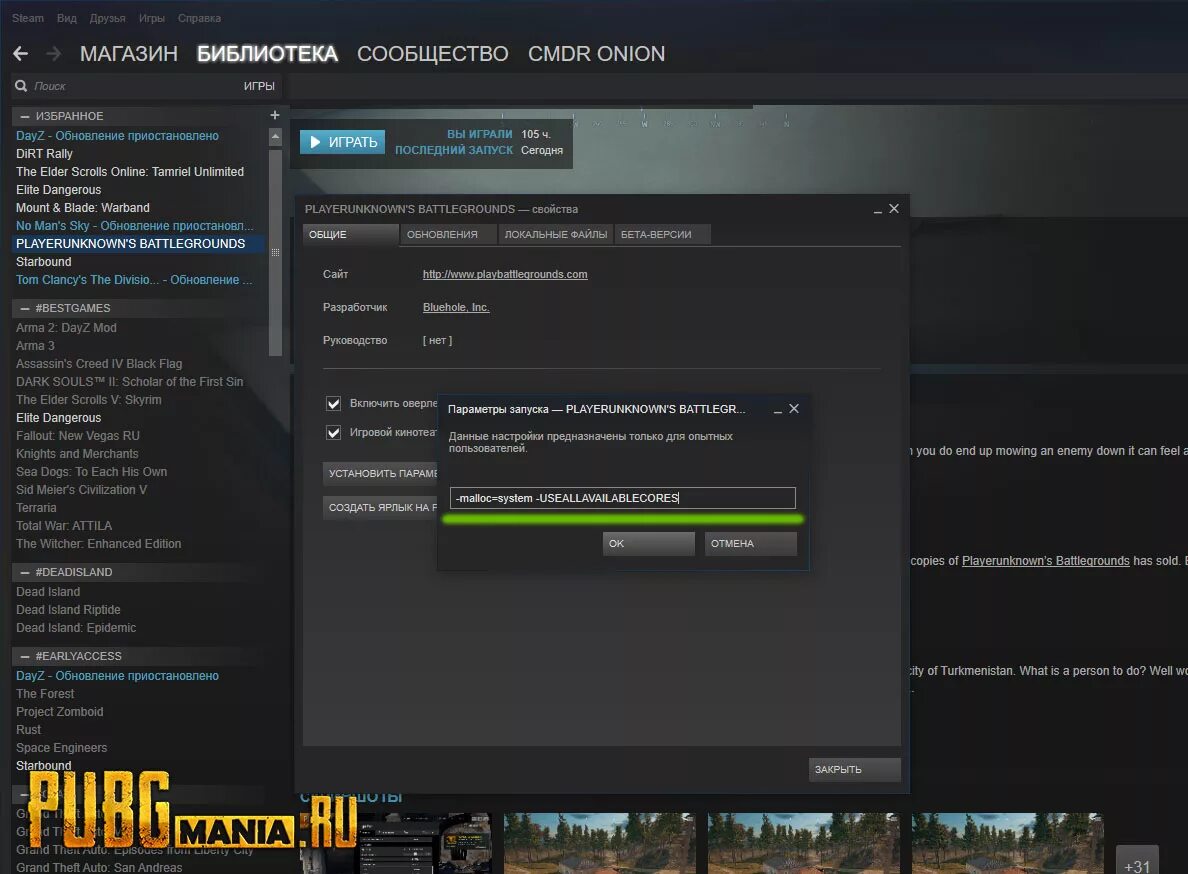Collapse the #EARLYACCESS category

tap(25, 656)
